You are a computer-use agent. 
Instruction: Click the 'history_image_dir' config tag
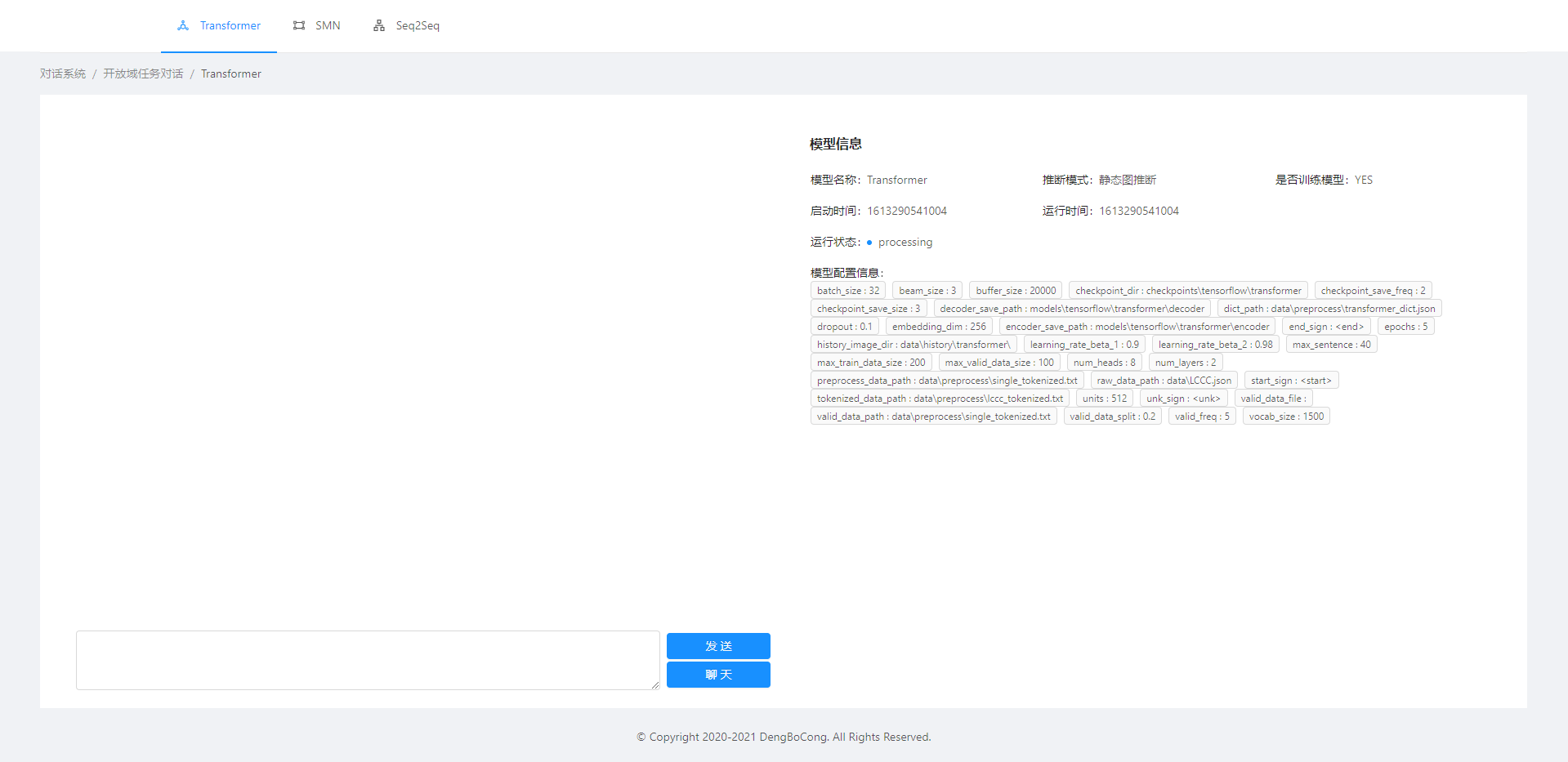[914, 345]
